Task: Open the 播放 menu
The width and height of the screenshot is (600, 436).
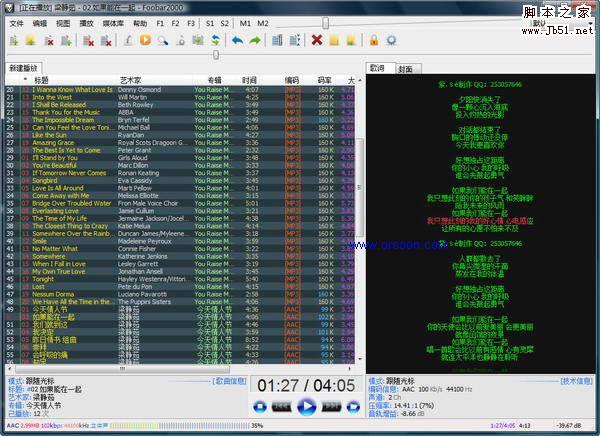Action: [x=86, y=23]
